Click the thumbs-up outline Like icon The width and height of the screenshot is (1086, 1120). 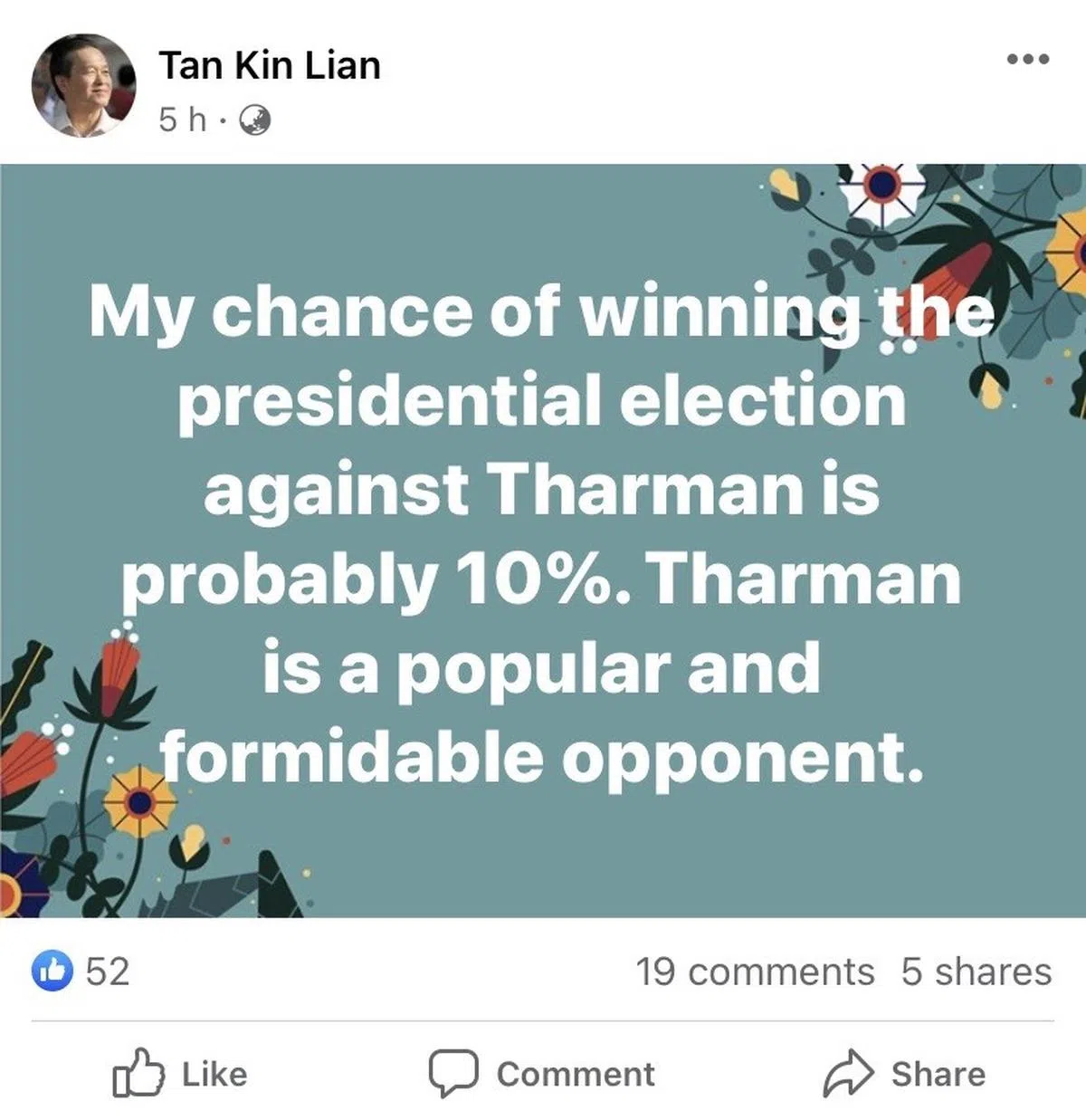click(138, 1073)
